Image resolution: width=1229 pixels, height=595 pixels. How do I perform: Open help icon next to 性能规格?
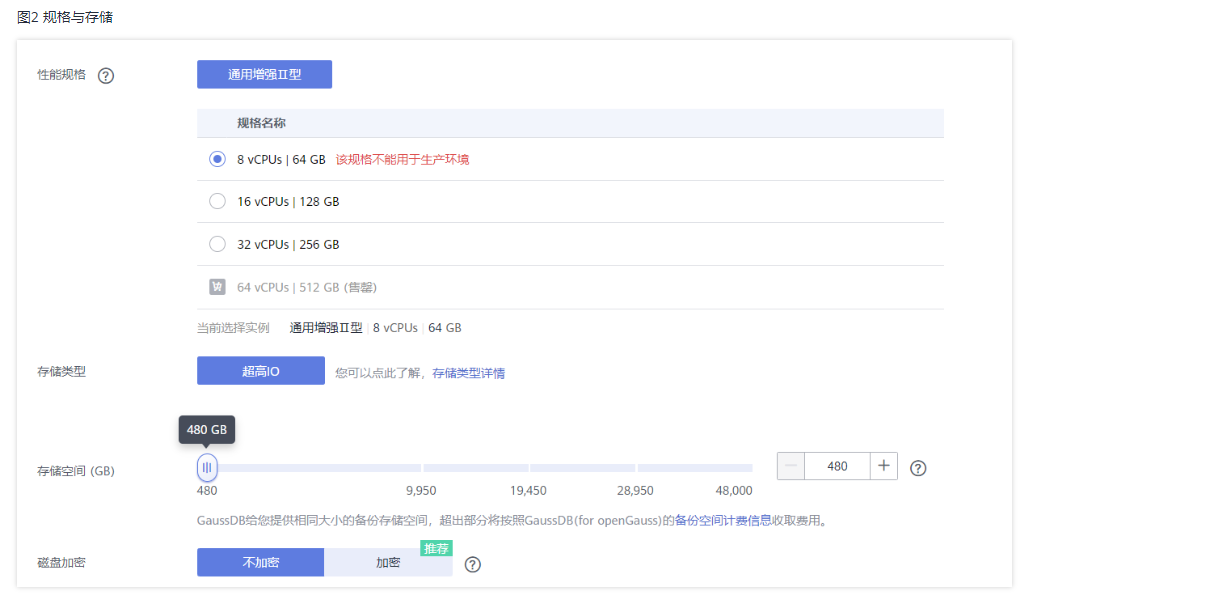pos(106,76)
